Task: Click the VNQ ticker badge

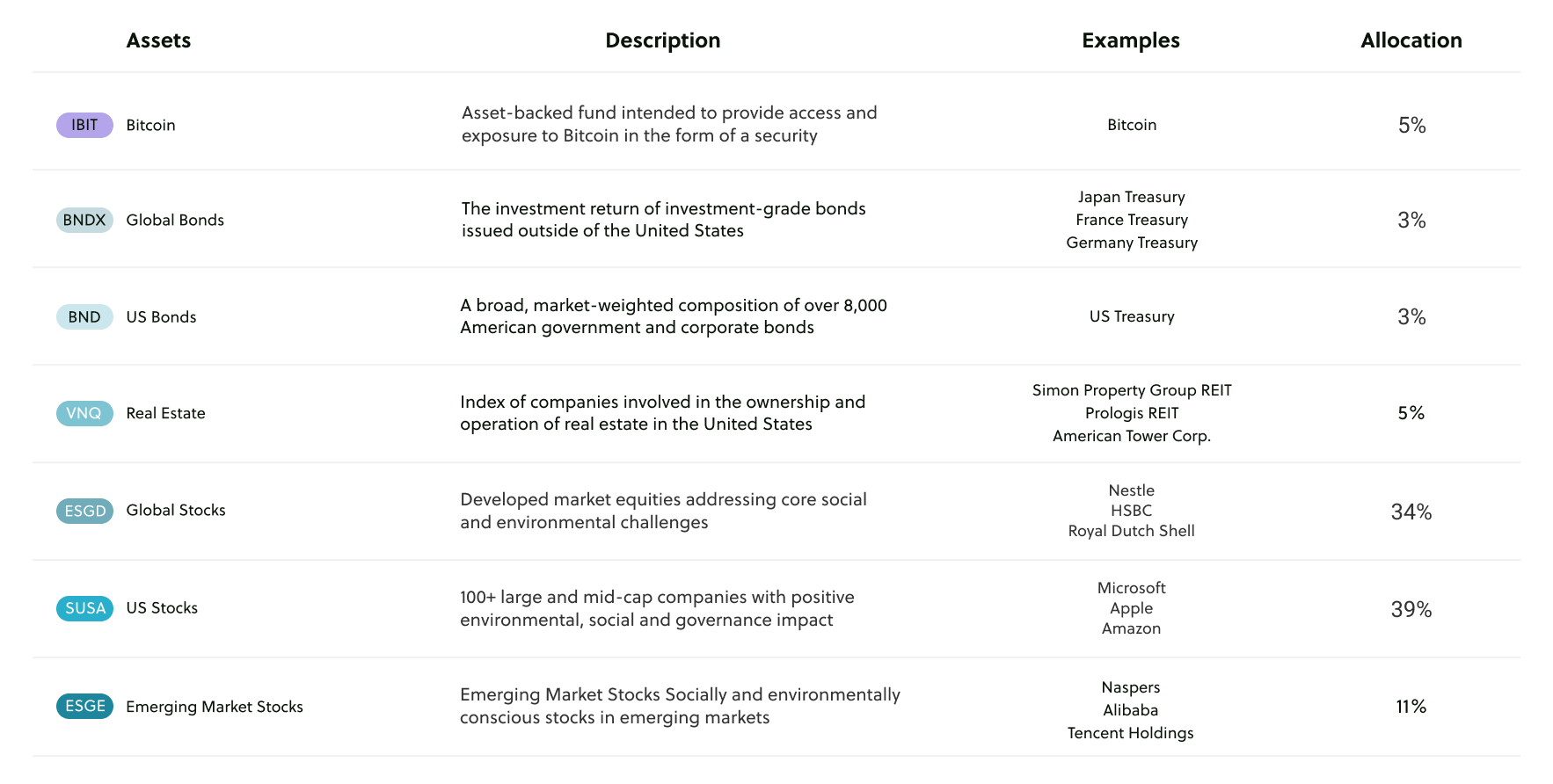Action: [x=84, y=413]
